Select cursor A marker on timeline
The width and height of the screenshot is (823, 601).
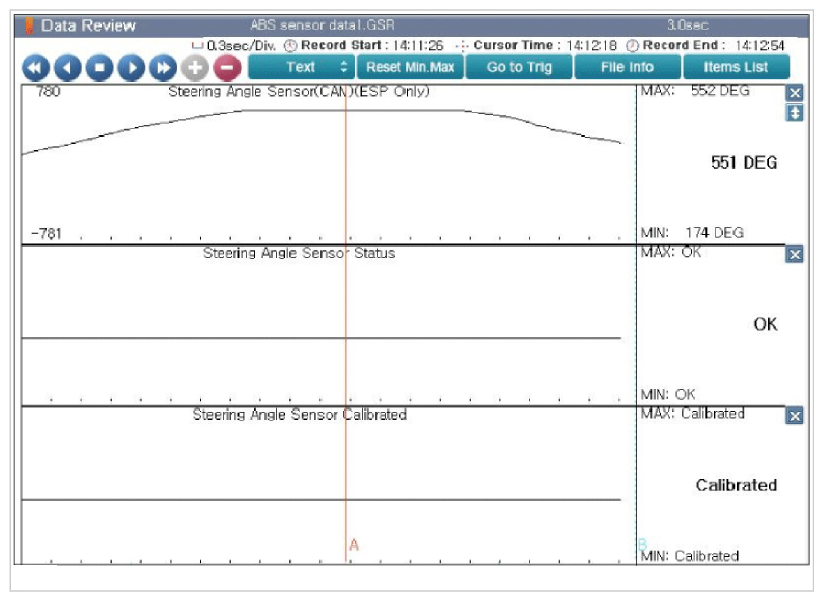354,545
